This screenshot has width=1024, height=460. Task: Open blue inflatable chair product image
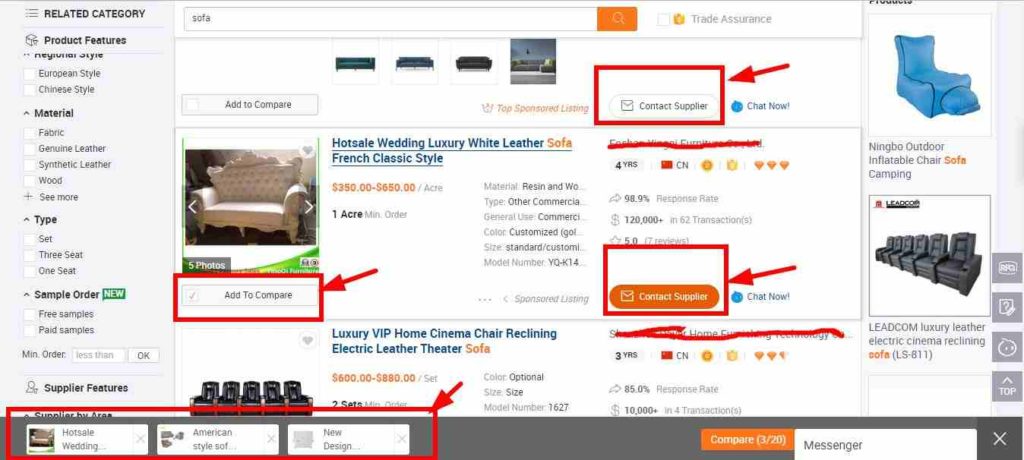(x=929, y=74)
